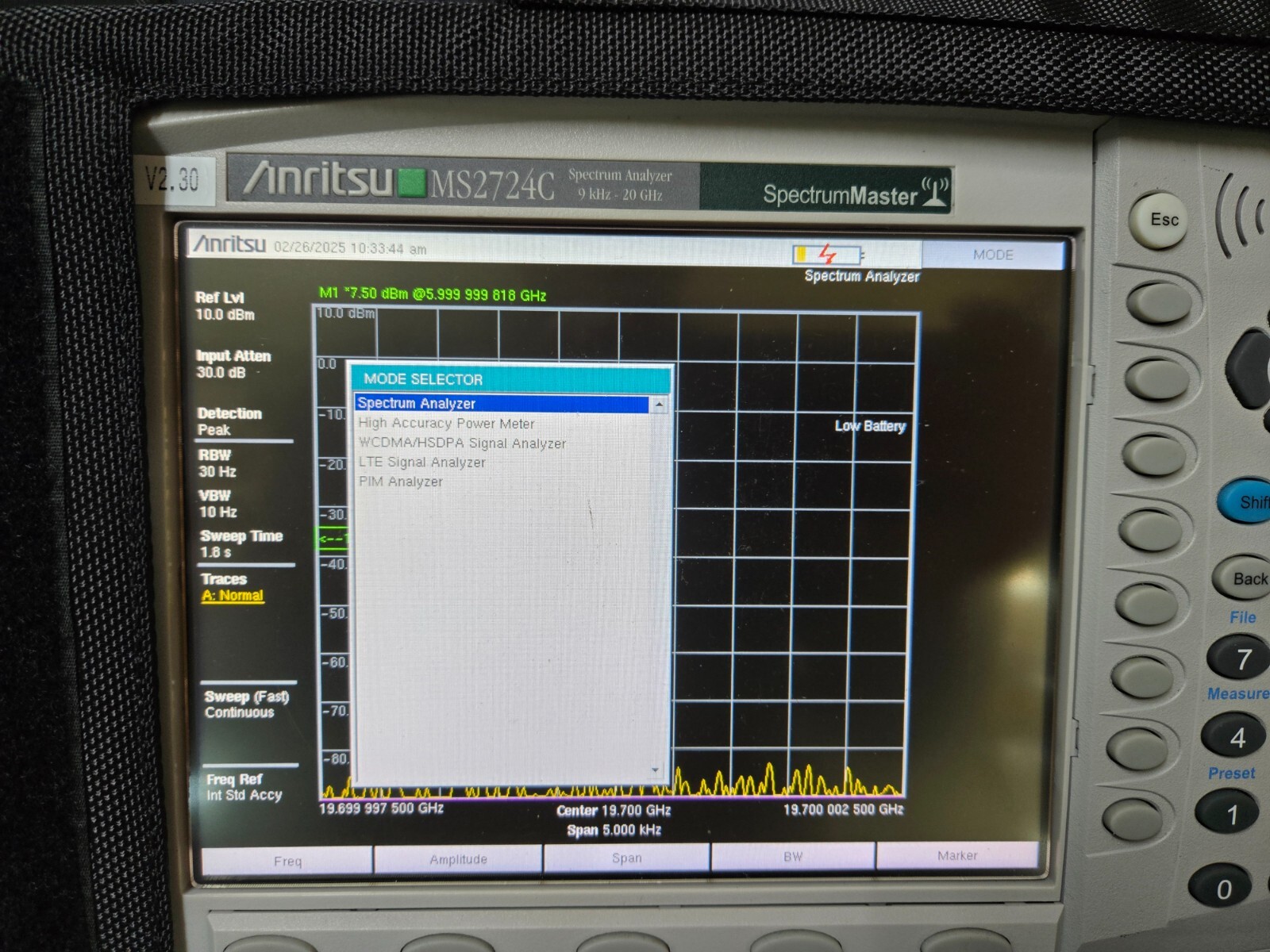The width and height of the screenshot is (1270, 952).
Task: Click the Low Battery warning text
Action: [x=870, y=426]
